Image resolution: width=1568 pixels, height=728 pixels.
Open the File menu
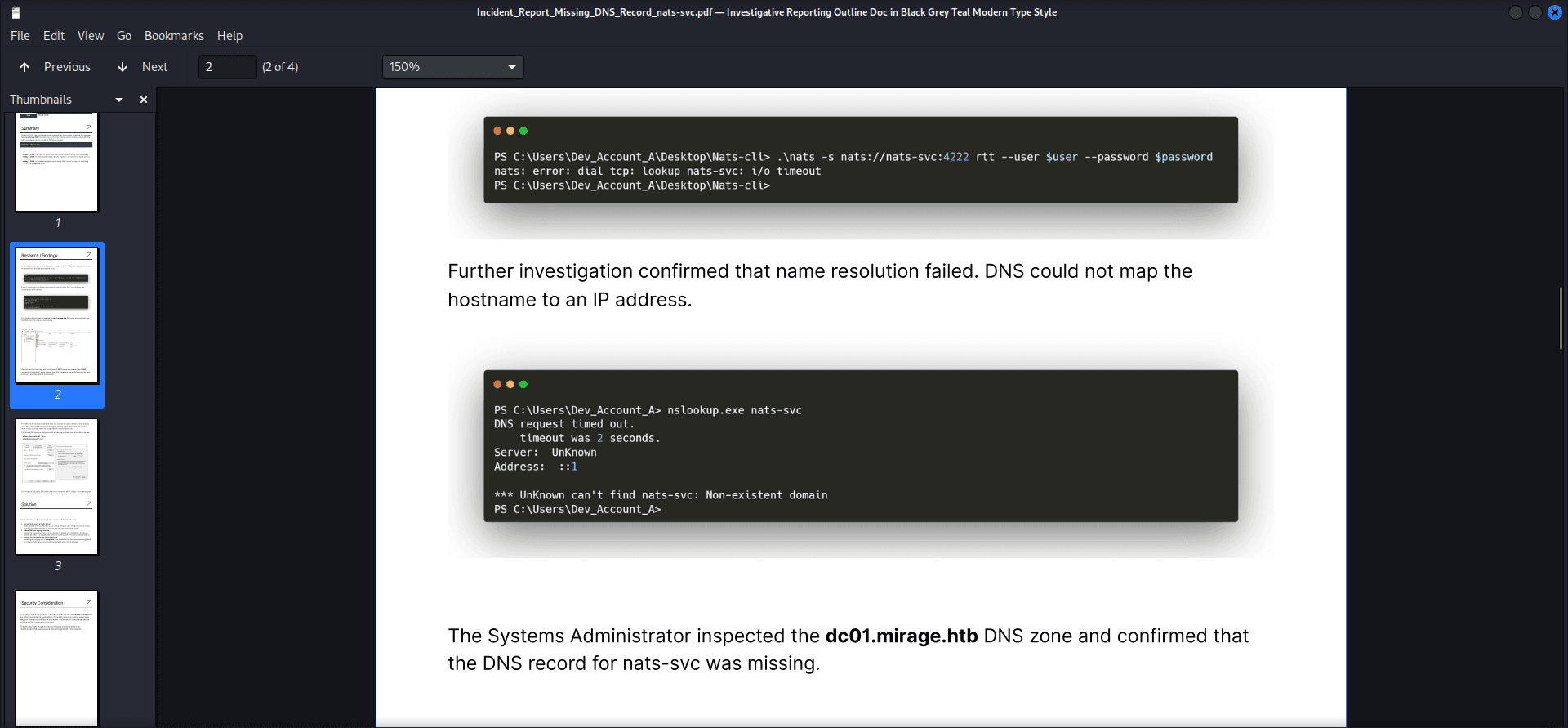(20, 36)
